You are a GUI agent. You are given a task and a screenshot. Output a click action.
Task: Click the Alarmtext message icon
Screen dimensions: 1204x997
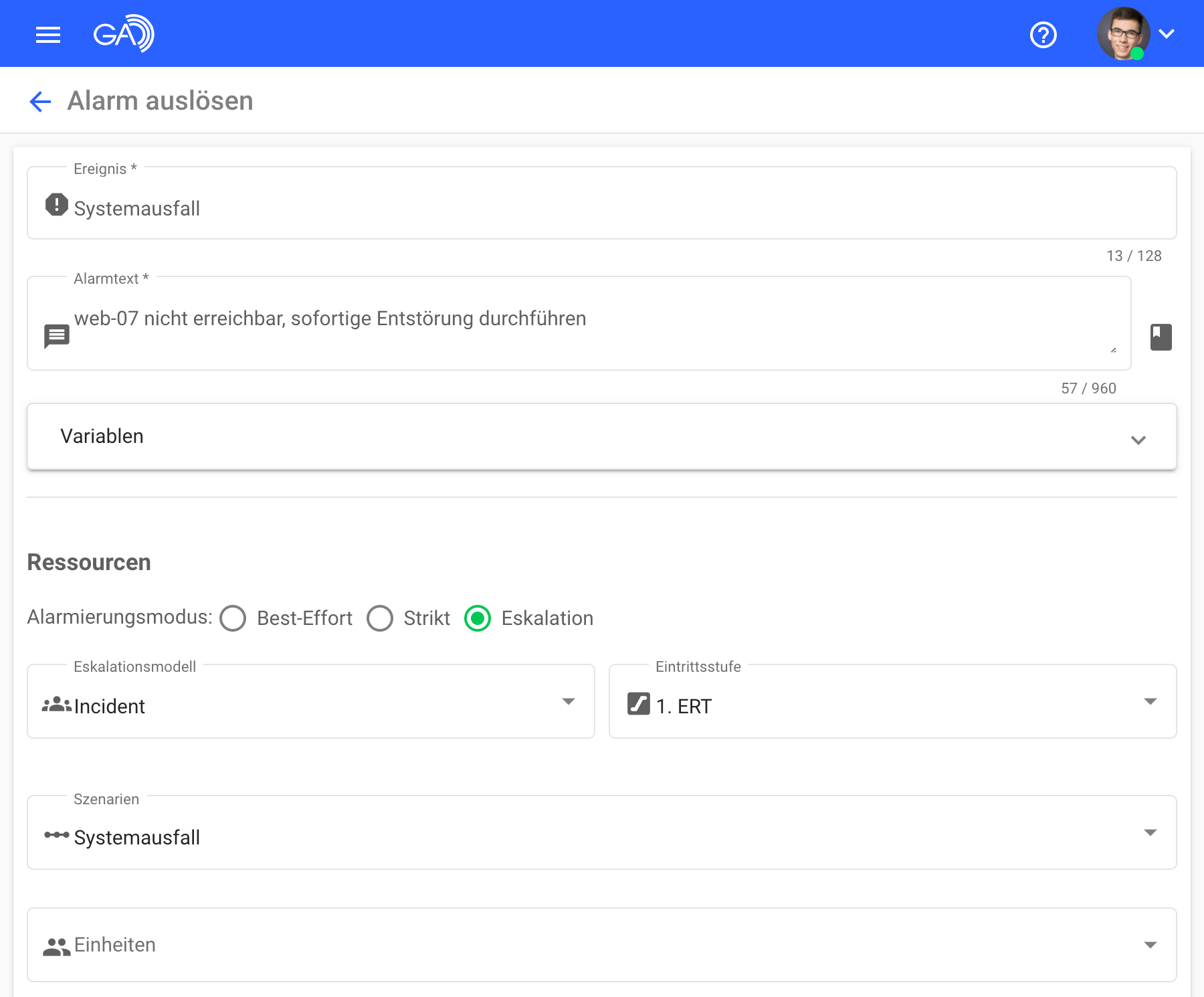pyautogui.click(x=57, y=336)
